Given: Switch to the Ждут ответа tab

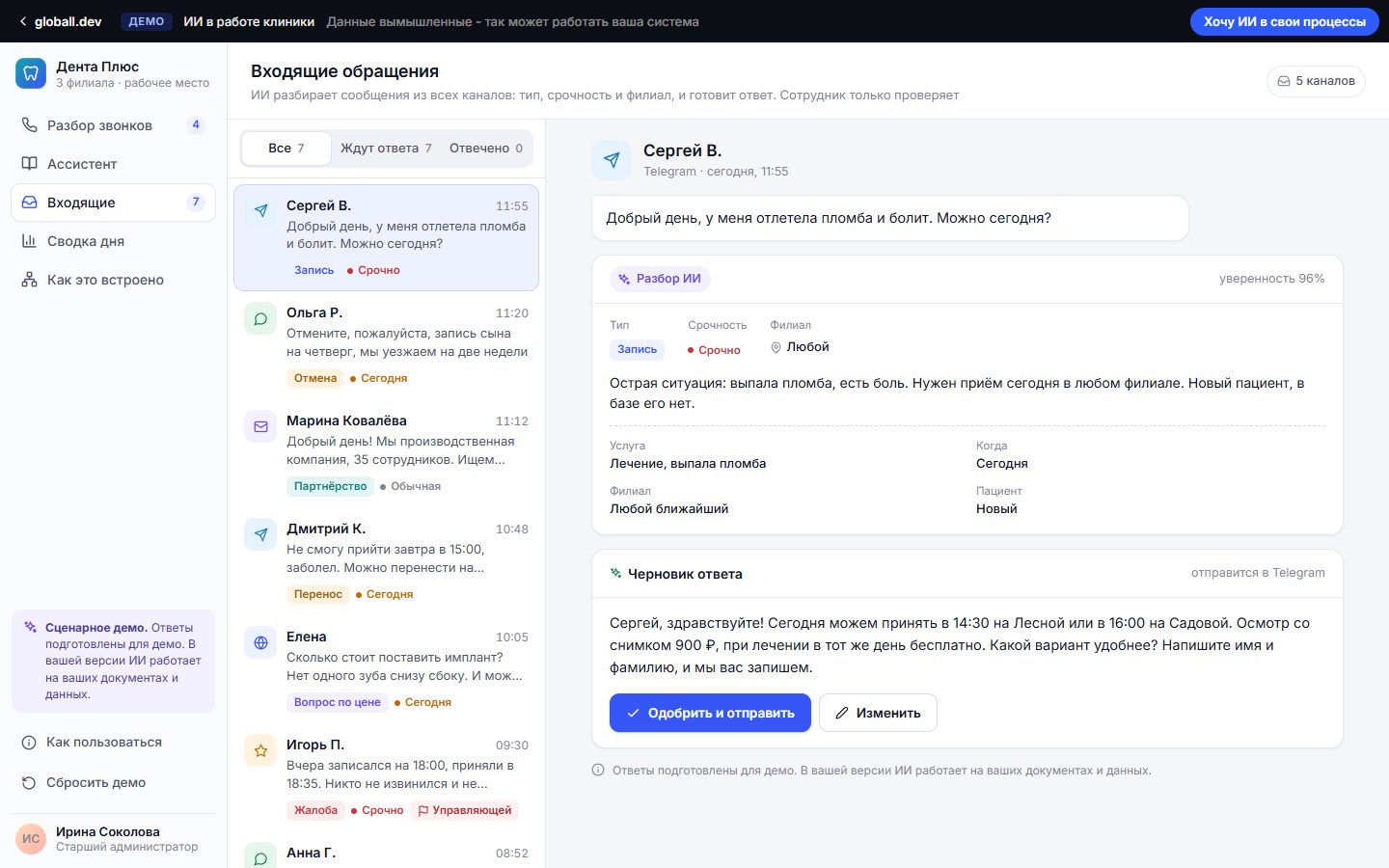Looking at the screenshot, I should click(x=386, y=149).
